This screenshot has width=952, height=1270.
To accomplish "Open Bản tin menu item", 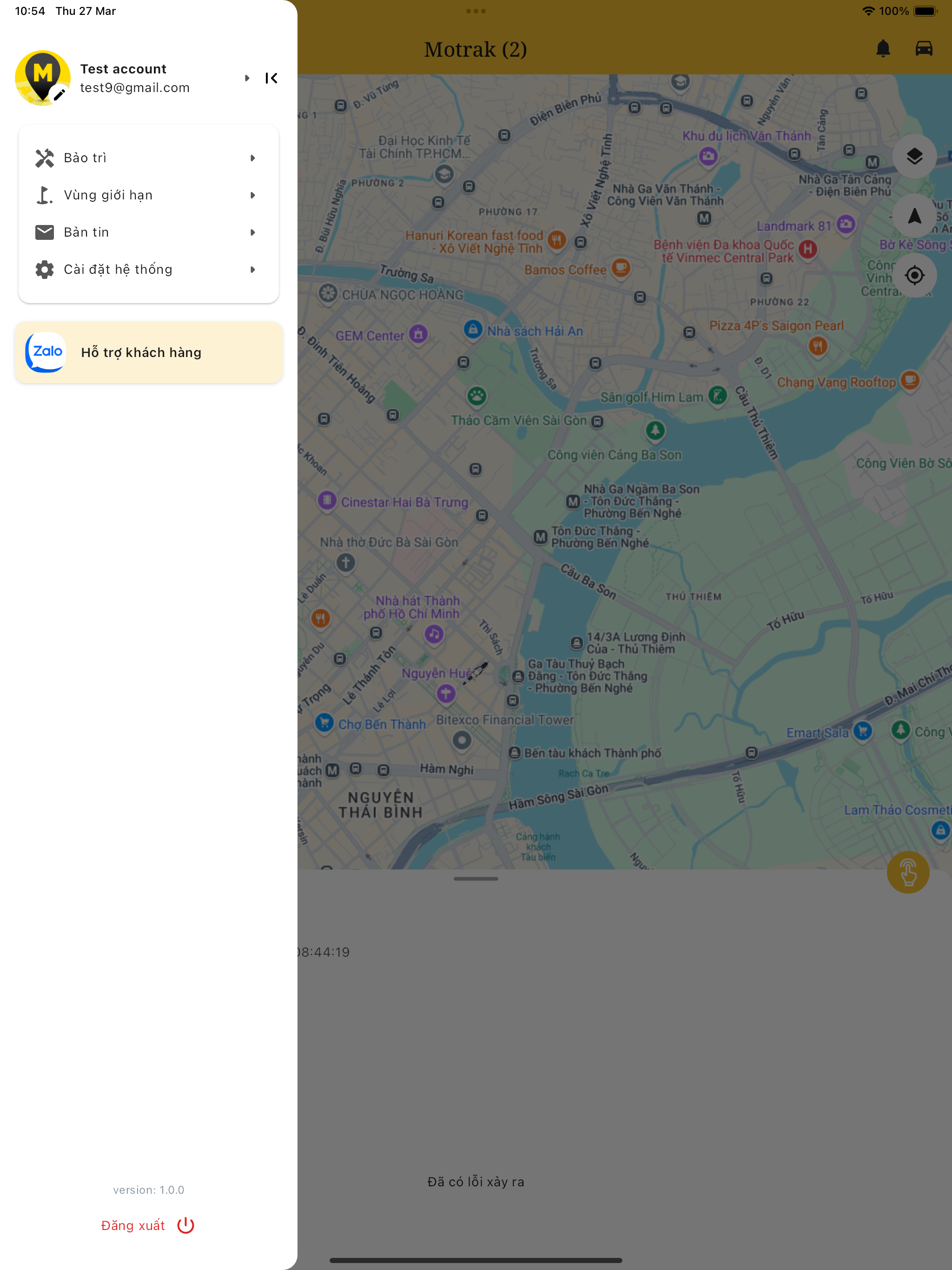I will tap(86, 232).
